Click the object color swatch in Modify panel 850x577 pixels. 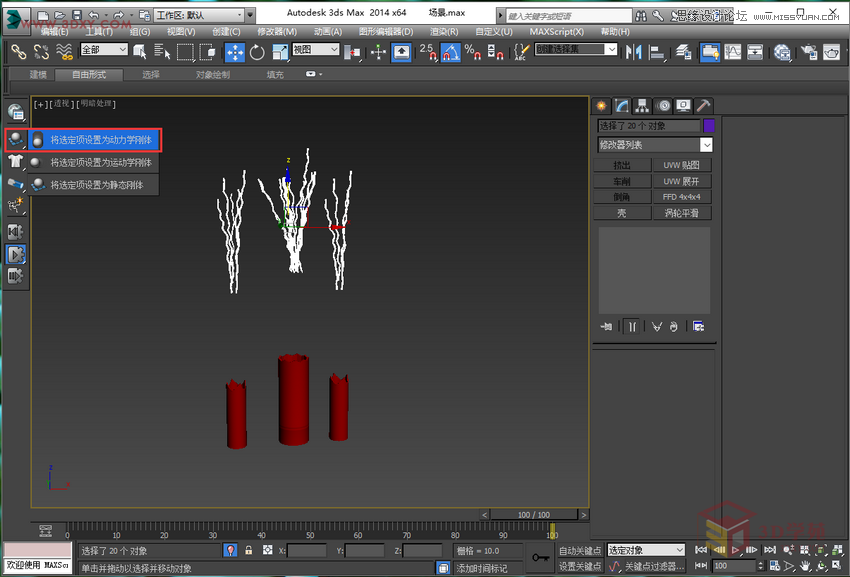coord(709,126)
